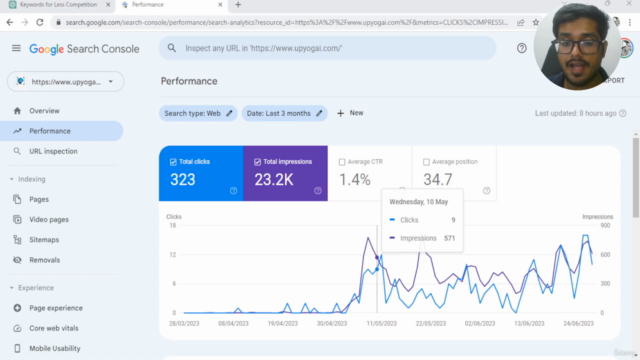Click the browser address bar URL
640x360 pixels.
point(287,22)
